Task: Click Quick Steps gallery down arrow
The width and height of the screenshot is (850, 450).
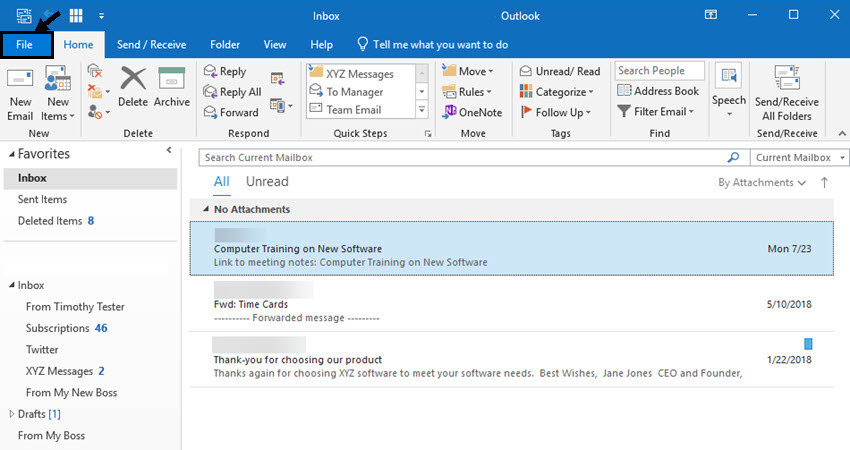Action: click(x=422, y=92)
